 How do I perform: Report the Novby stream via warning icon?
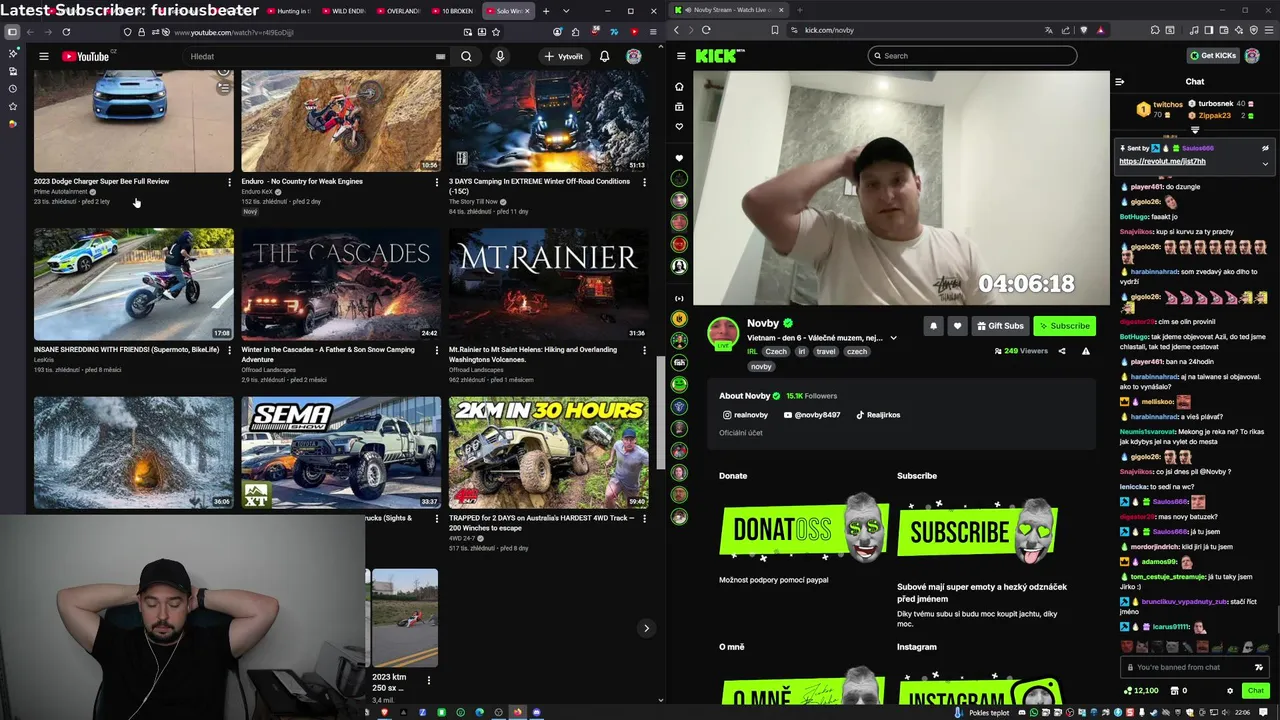click(x=1086, y=351)
